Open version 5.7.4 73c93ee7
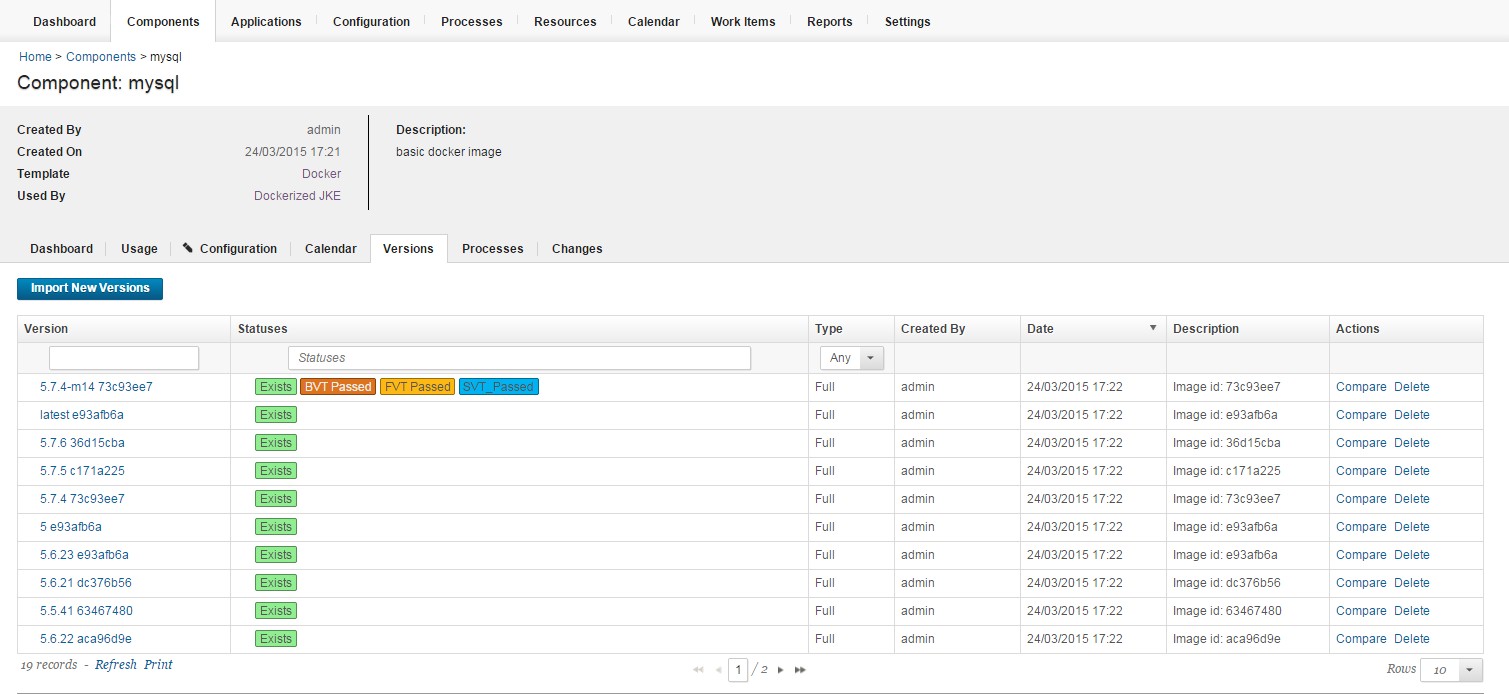1509x694 pixels. (82, 499)
